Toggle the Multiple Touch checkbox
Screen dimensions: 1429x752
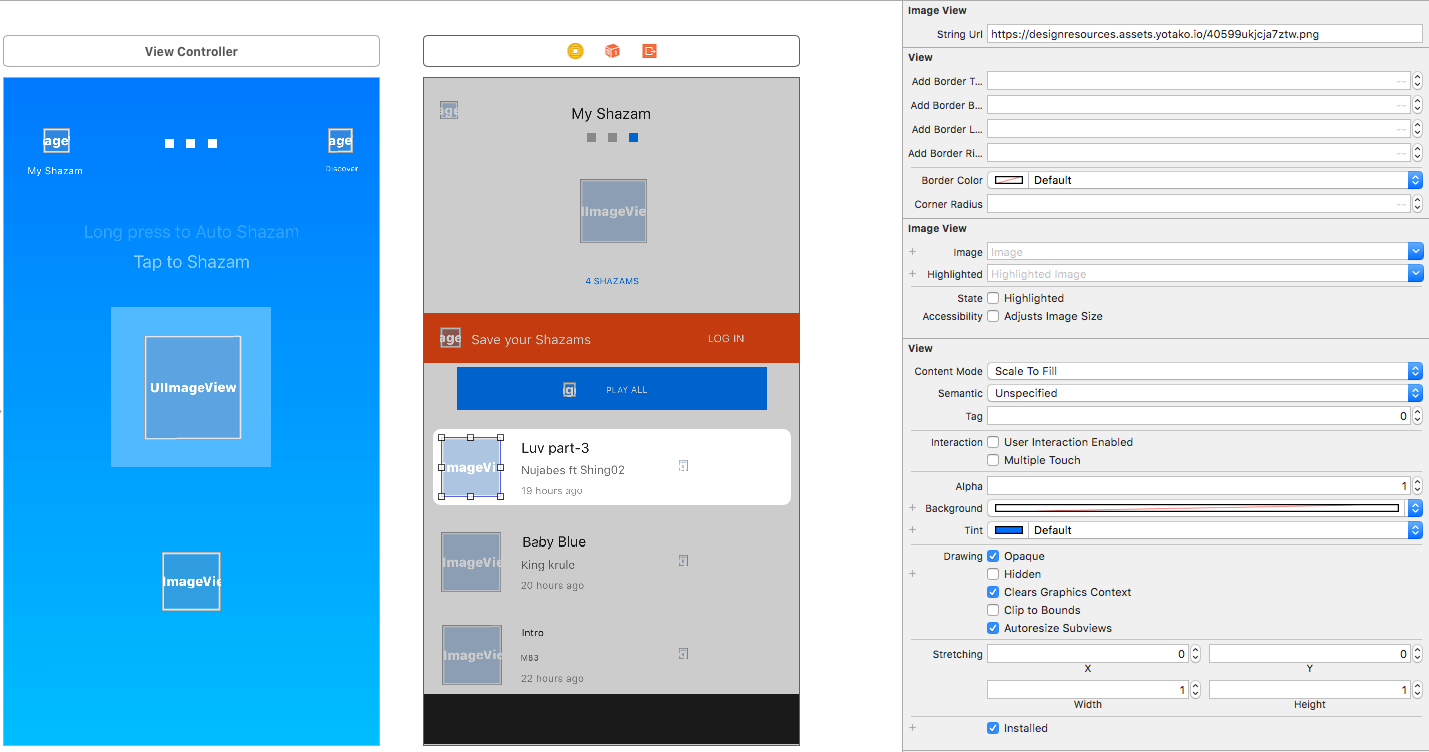[x=993, y=460]
